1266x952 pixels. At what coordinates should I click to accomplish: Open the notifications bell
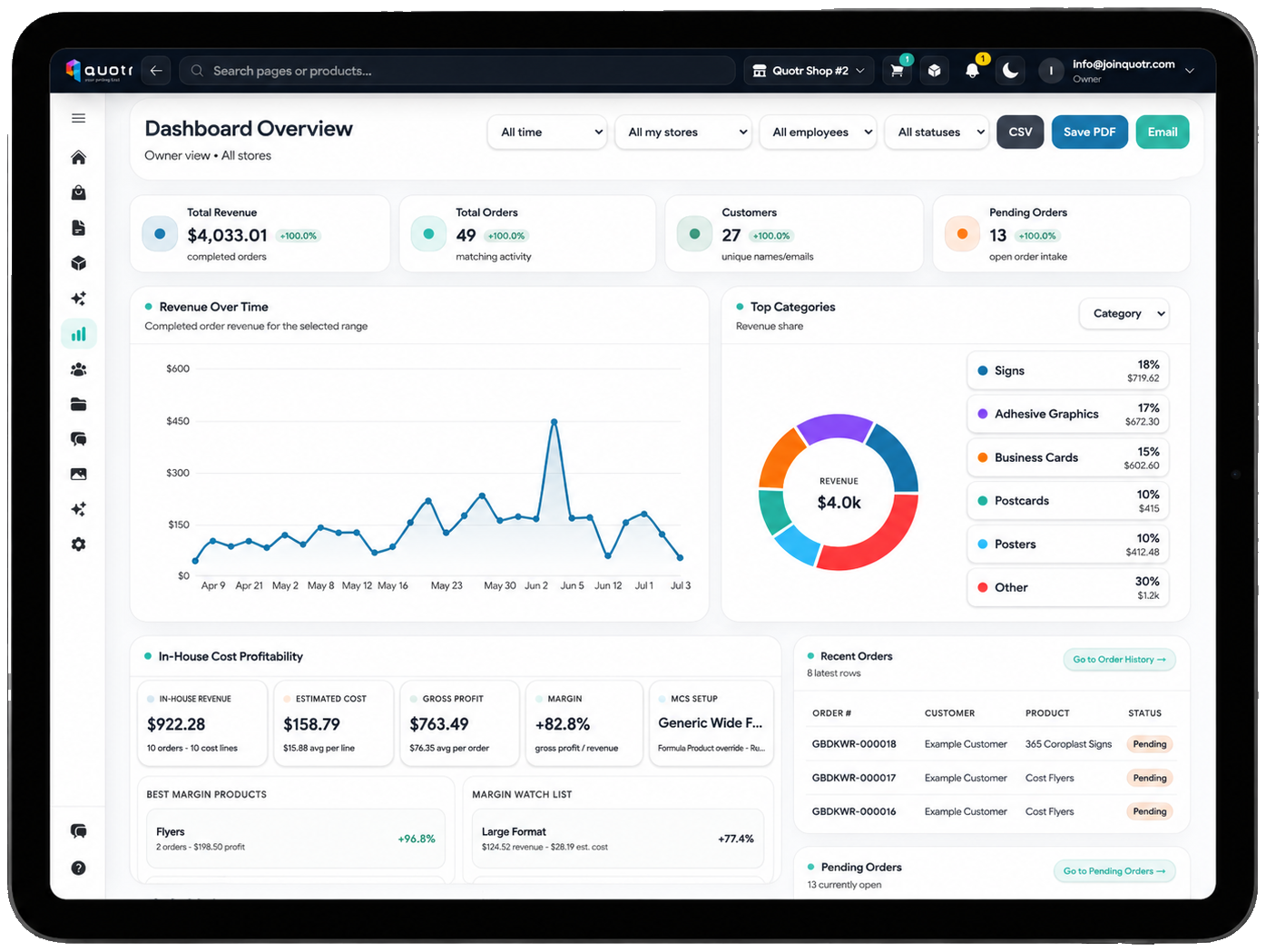tap(973, 71)
